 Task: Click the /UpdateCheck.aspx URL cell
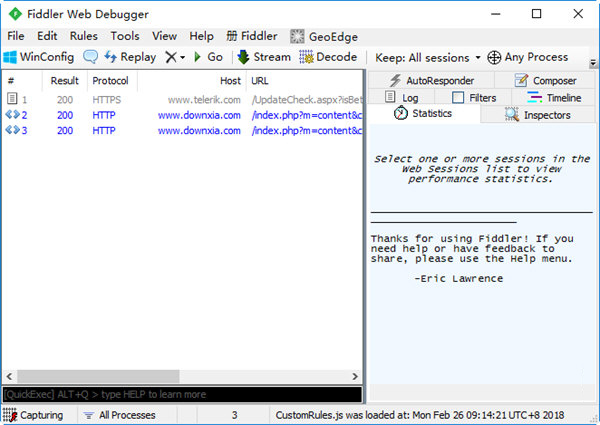click(x=307, y=100)
